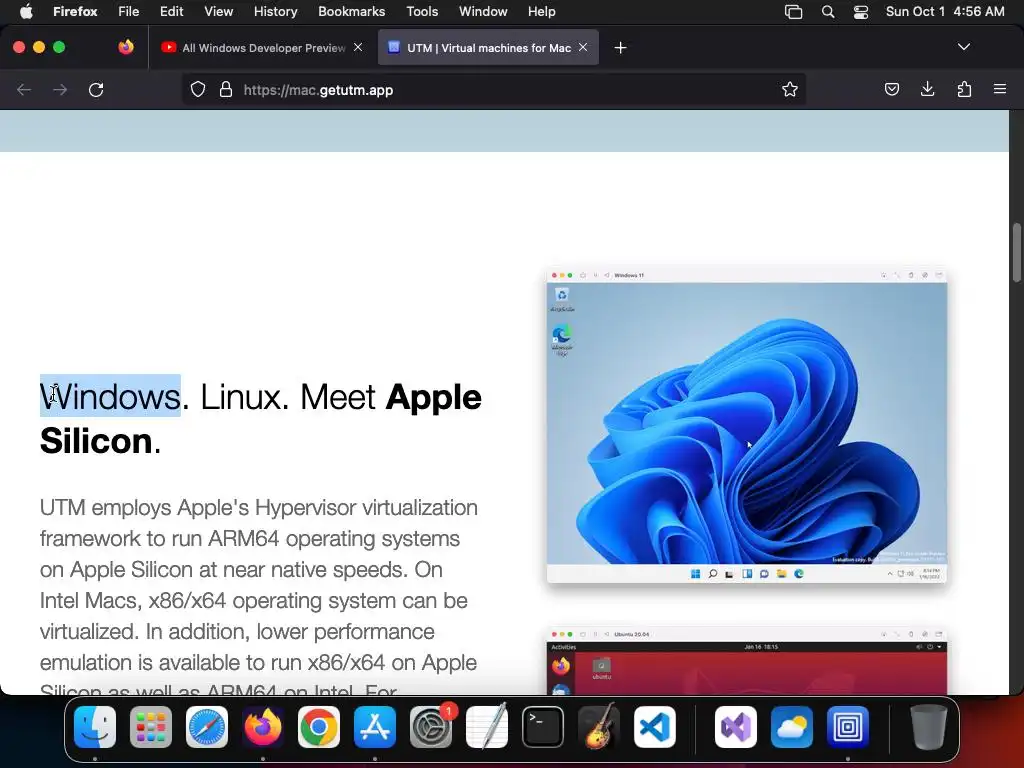Screen dimensions: 1024x768
Task: Open the Window menu
Action: click(x=483, y=12)
